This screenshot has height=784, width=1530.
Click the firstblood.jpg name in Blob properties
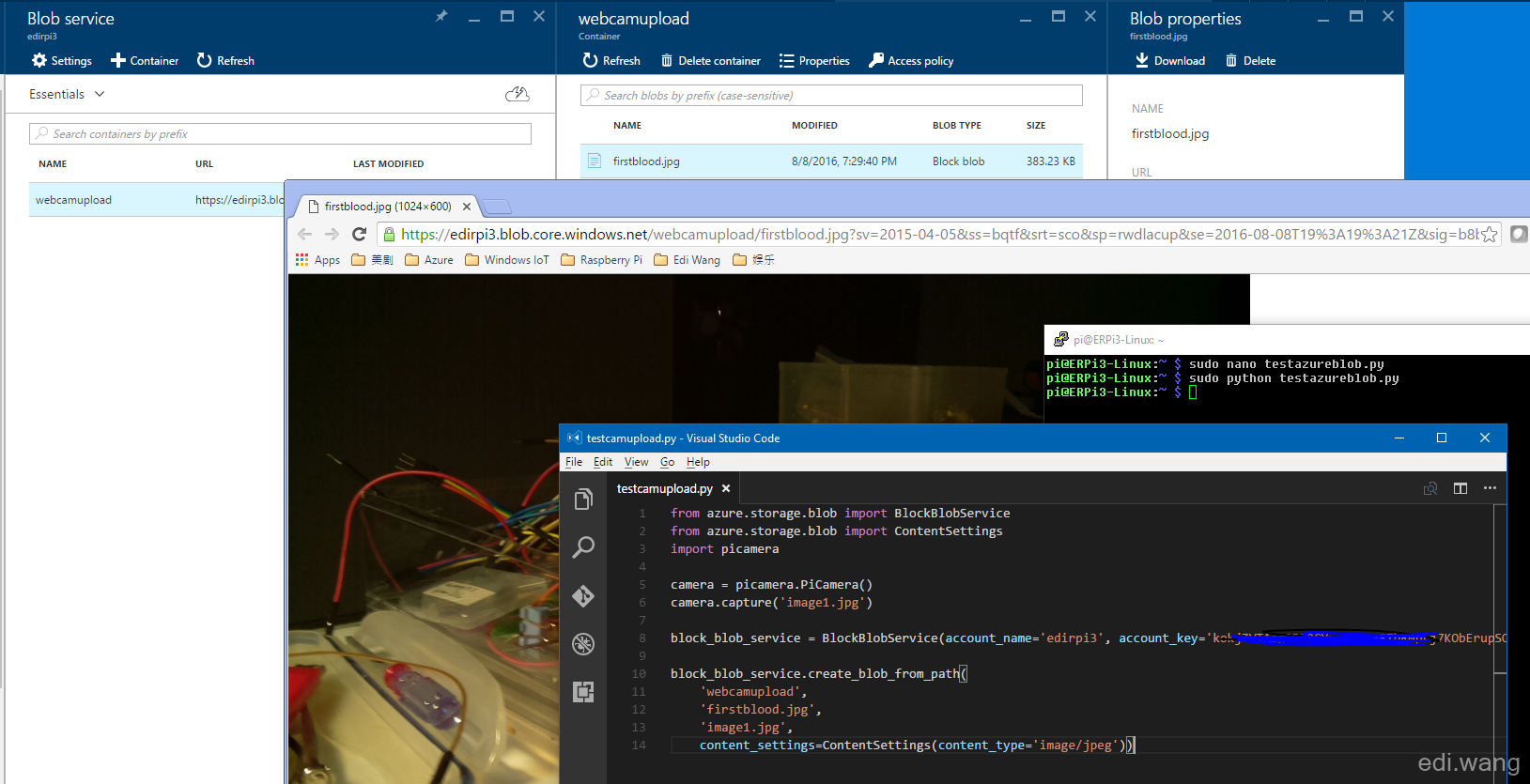(1170, 134)
